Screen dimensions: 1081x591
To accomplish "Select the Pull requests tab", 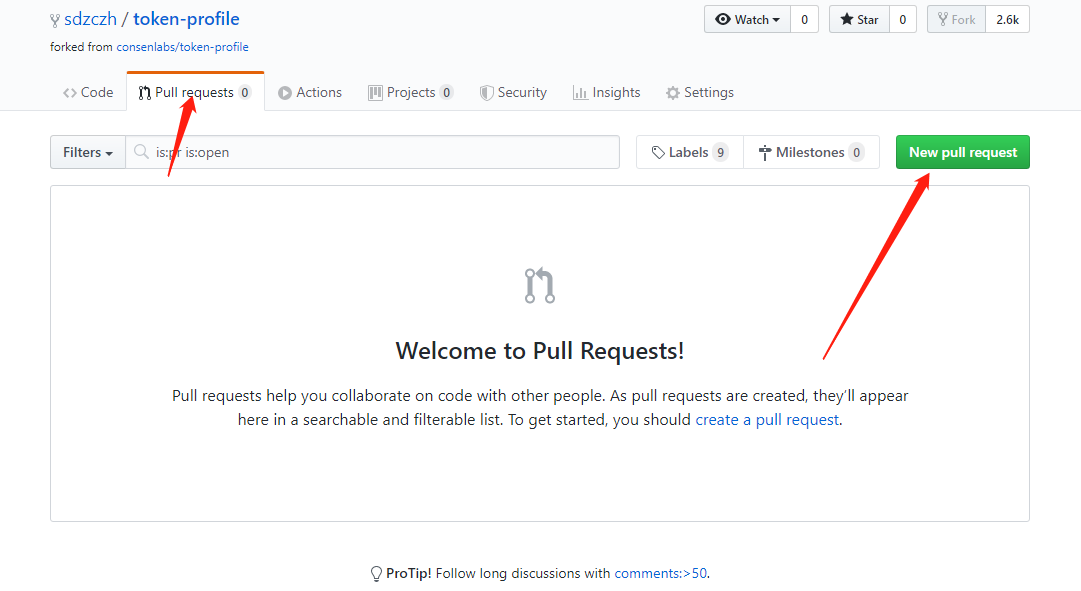I will [195, 92].
